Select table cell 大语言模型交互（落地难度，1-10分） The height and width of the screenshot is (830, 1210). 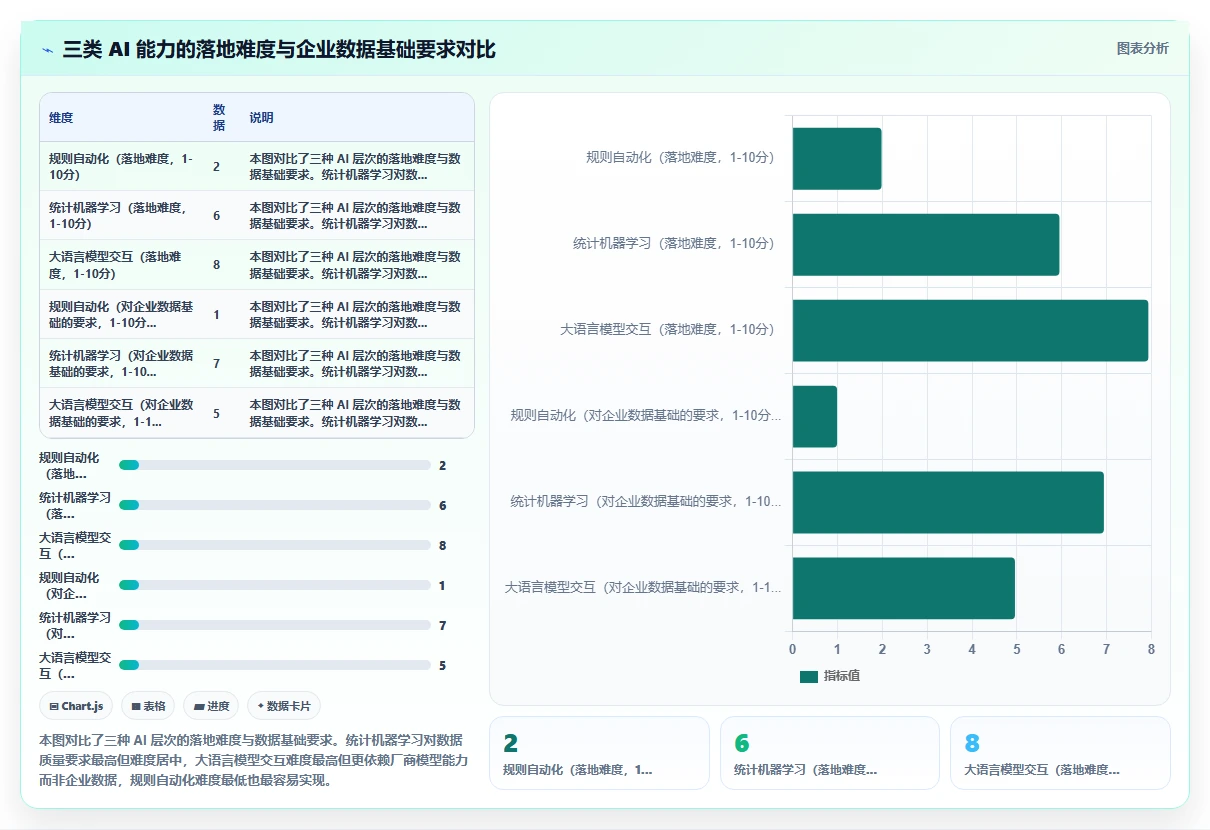pyautogui.click(x=122, y=265)
